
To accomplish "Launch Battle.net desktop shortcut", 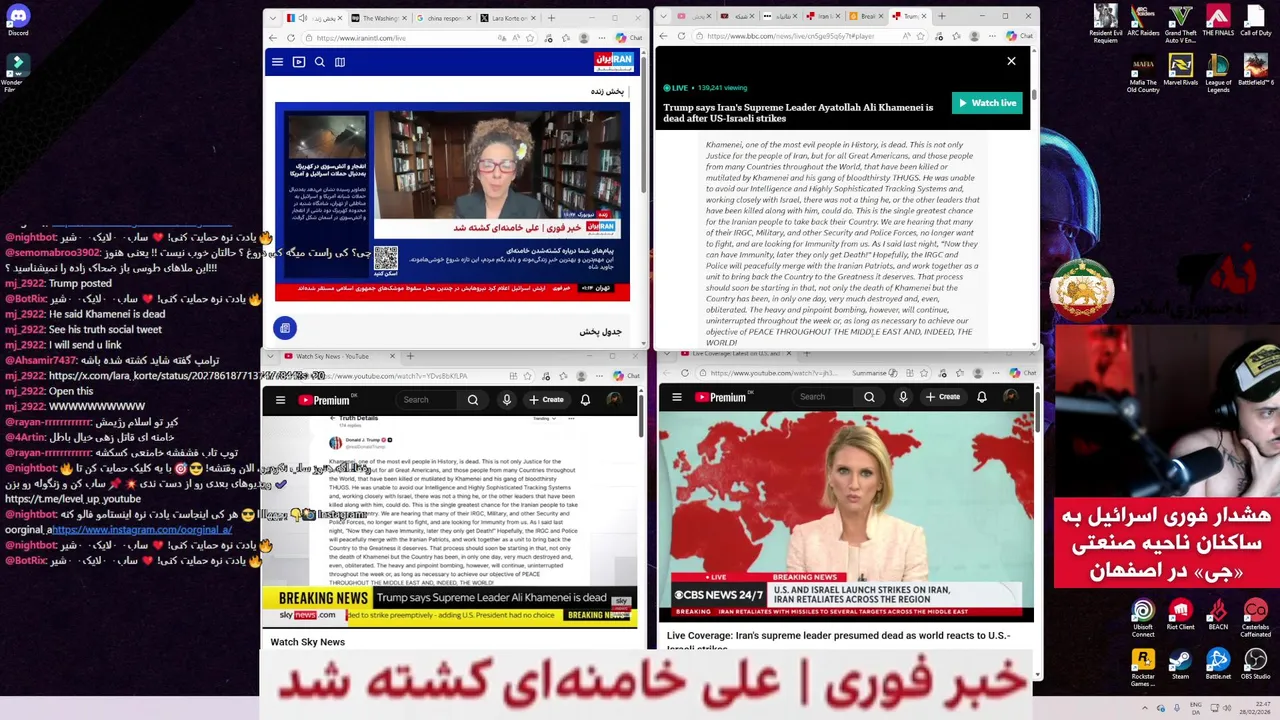I will (x=1218, y=665).
